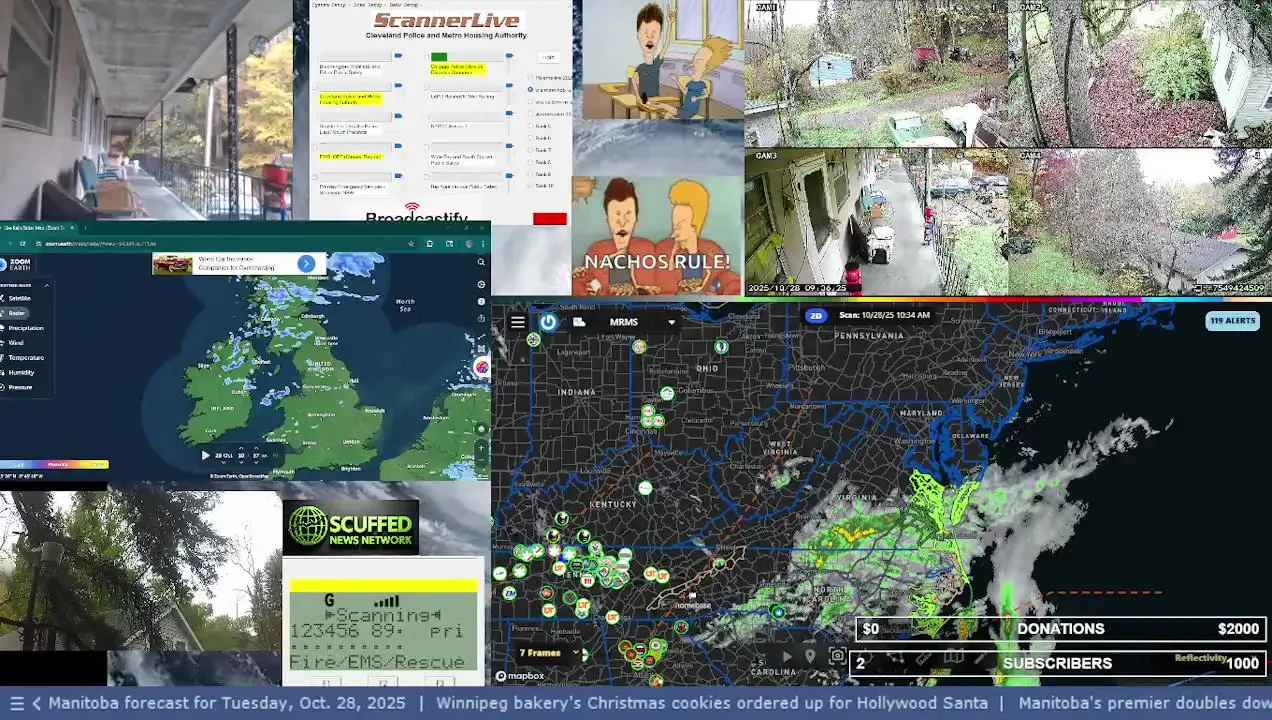The height and width of the screenshot is (720, 1272).
Task: Click the truck layer icon beside MRMS
Action: [x=579, y=322]
